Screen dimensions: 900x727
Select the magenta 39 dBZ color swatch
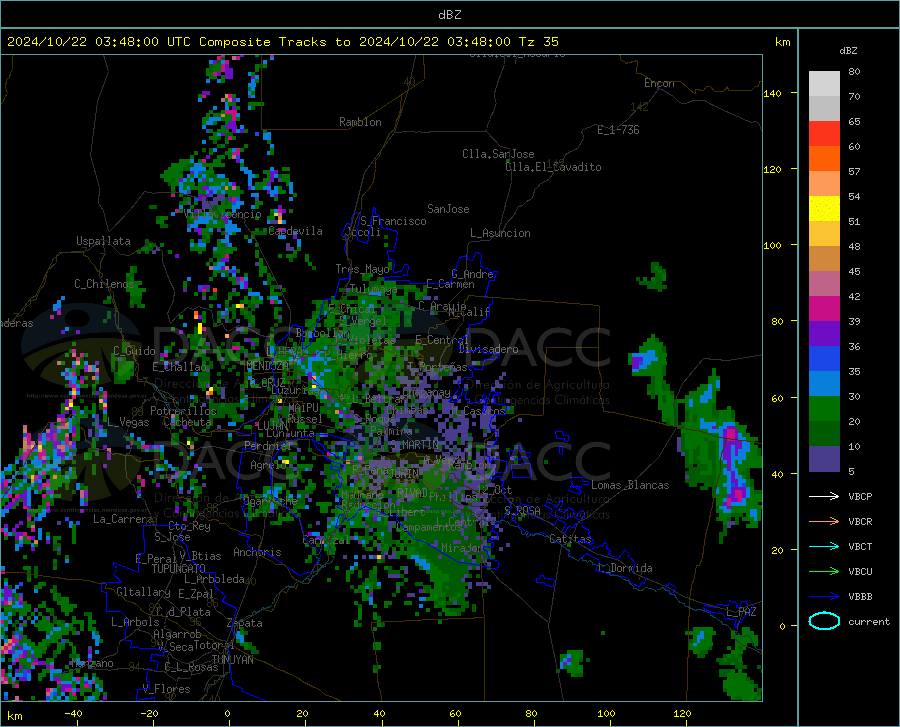point(824,309)
